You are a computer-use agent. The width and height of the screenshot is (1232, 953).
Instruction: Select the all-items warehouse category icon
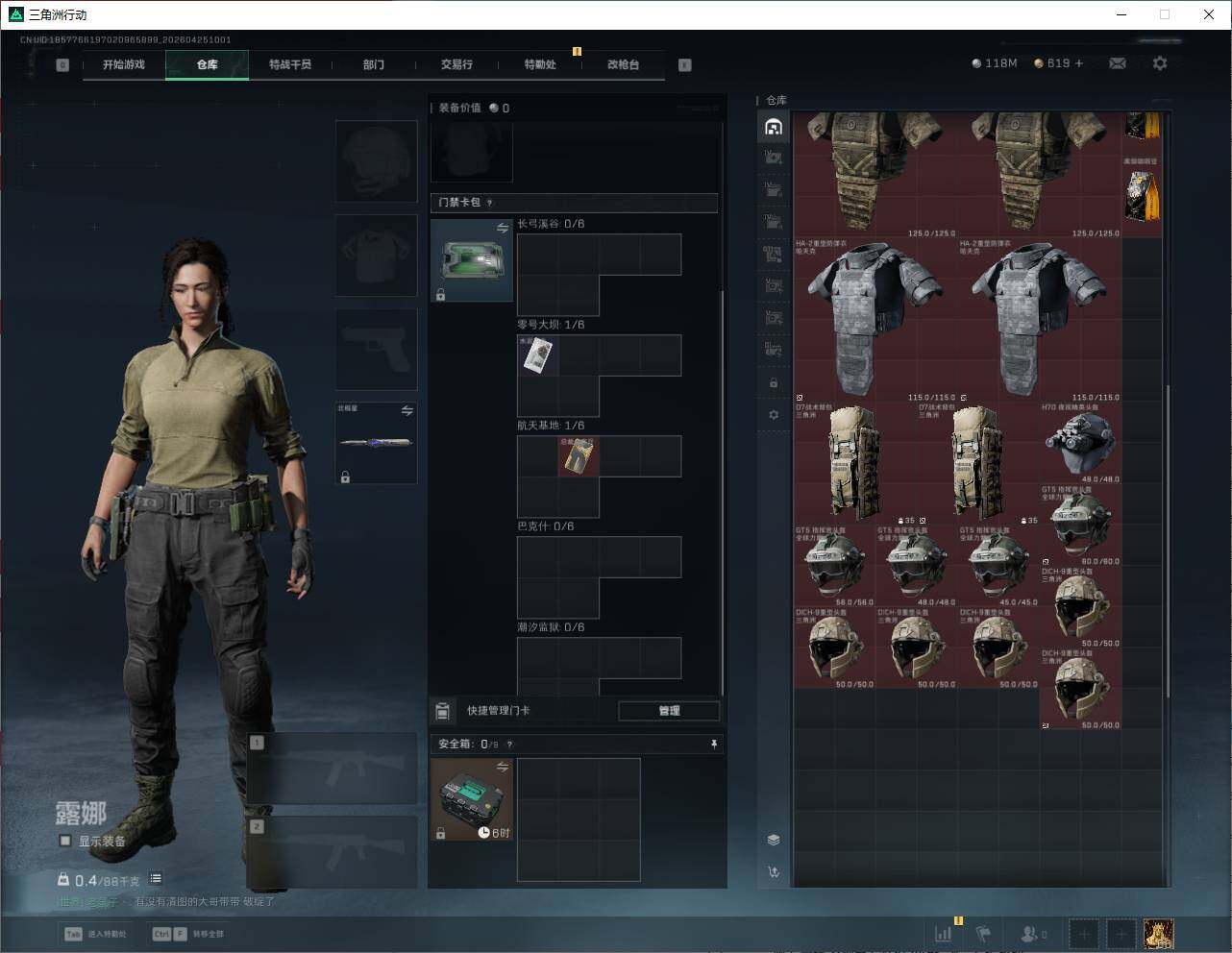click(774, 127)
